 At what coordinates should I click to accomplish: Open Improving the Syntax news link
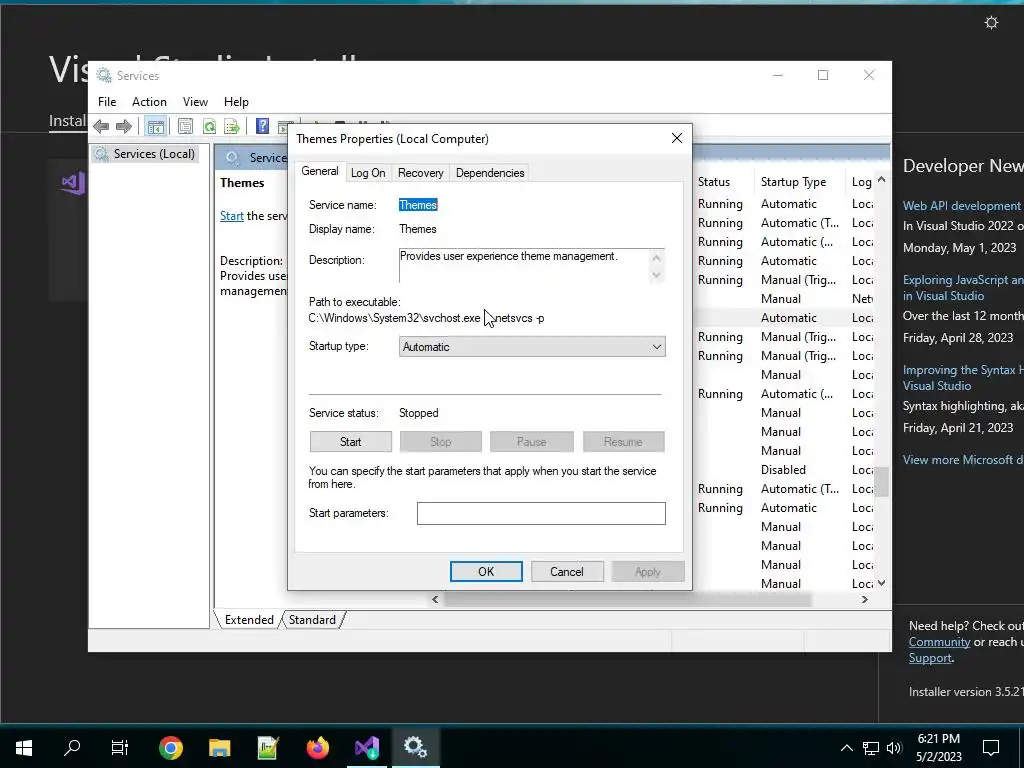pyautogui.click(x=963, y=377)
